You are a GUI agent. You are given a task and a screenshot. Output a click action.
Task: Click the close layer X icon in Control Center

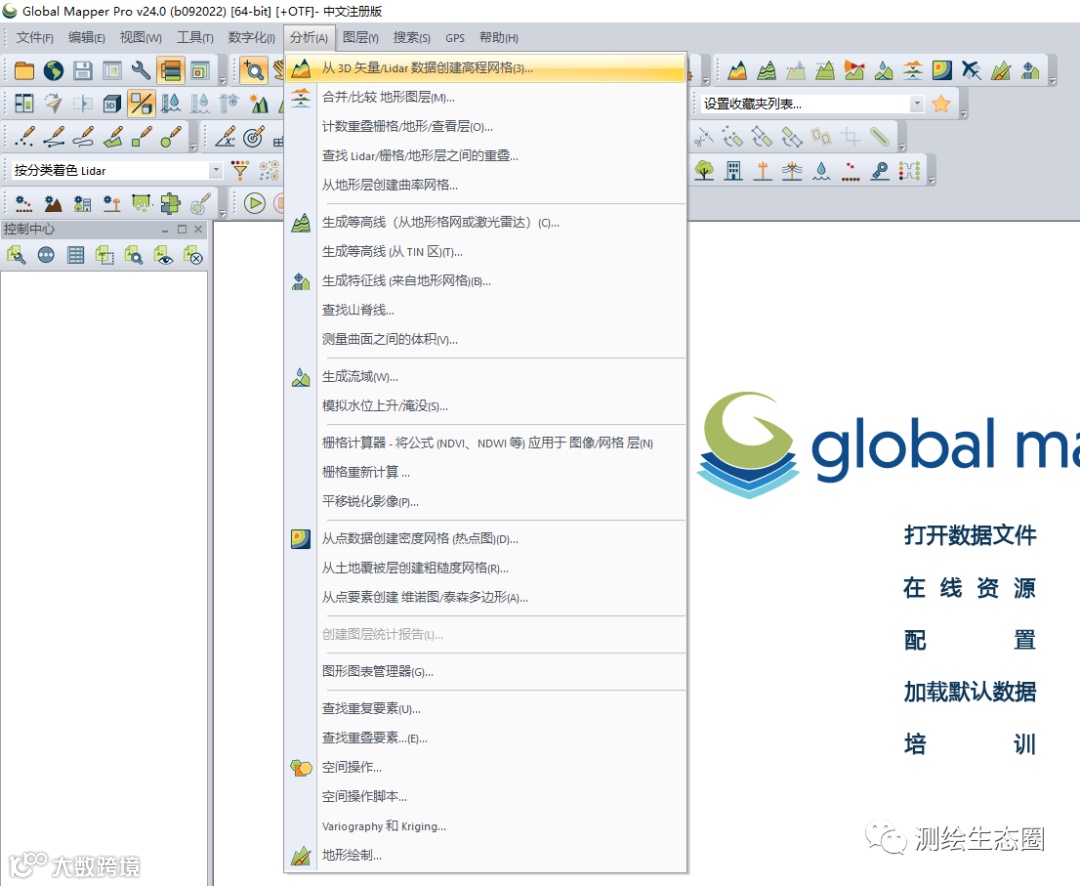coord(194,256)
